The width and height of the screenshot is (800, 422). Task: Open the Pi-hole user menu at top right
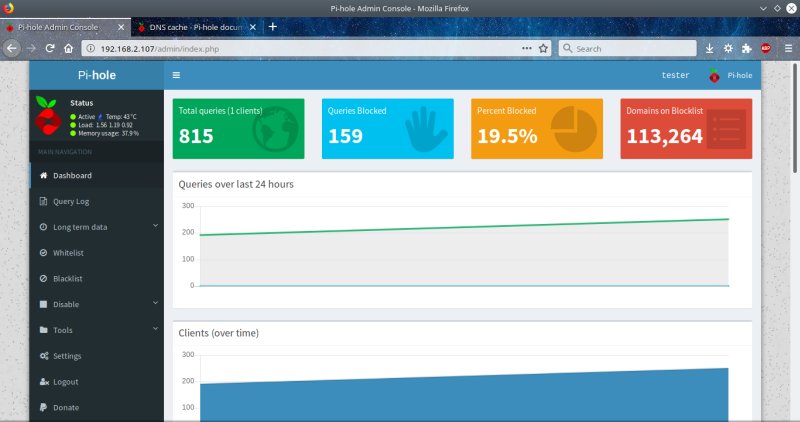pos(730,76)
